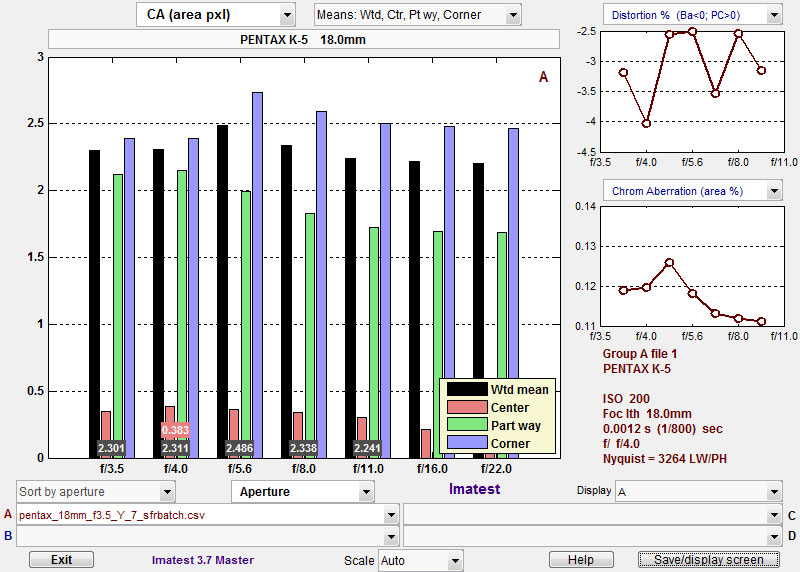
Task: Open the Aperture x-axis dropdown
Action: point(303,492)
